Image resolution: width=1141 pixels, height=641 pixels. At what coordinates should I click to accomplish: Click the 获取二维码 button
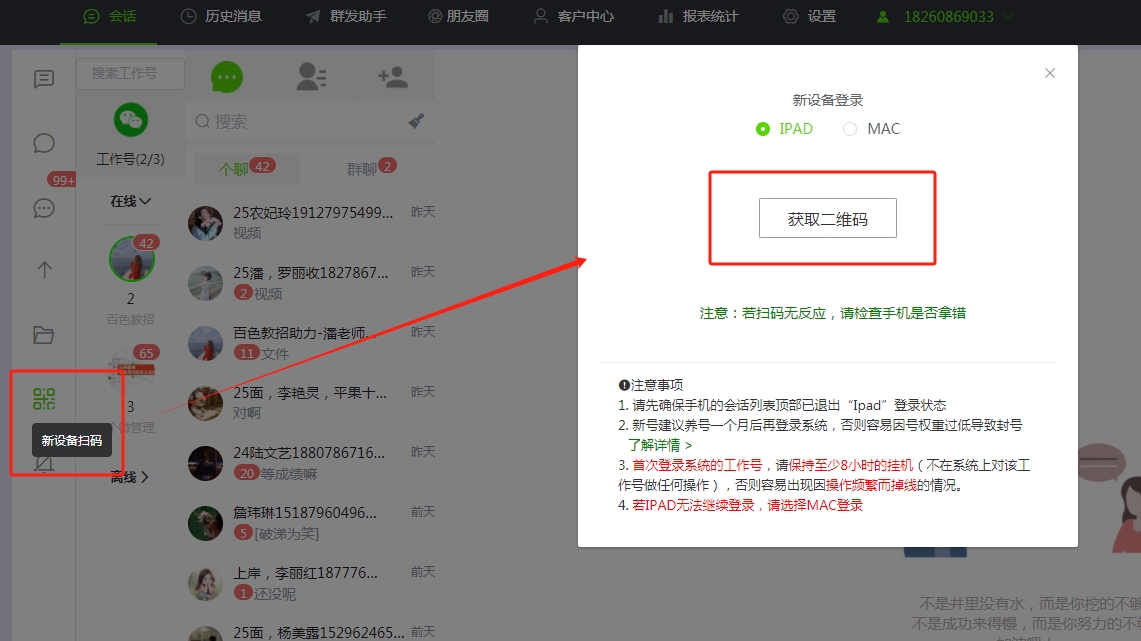[x=827, y=218]
